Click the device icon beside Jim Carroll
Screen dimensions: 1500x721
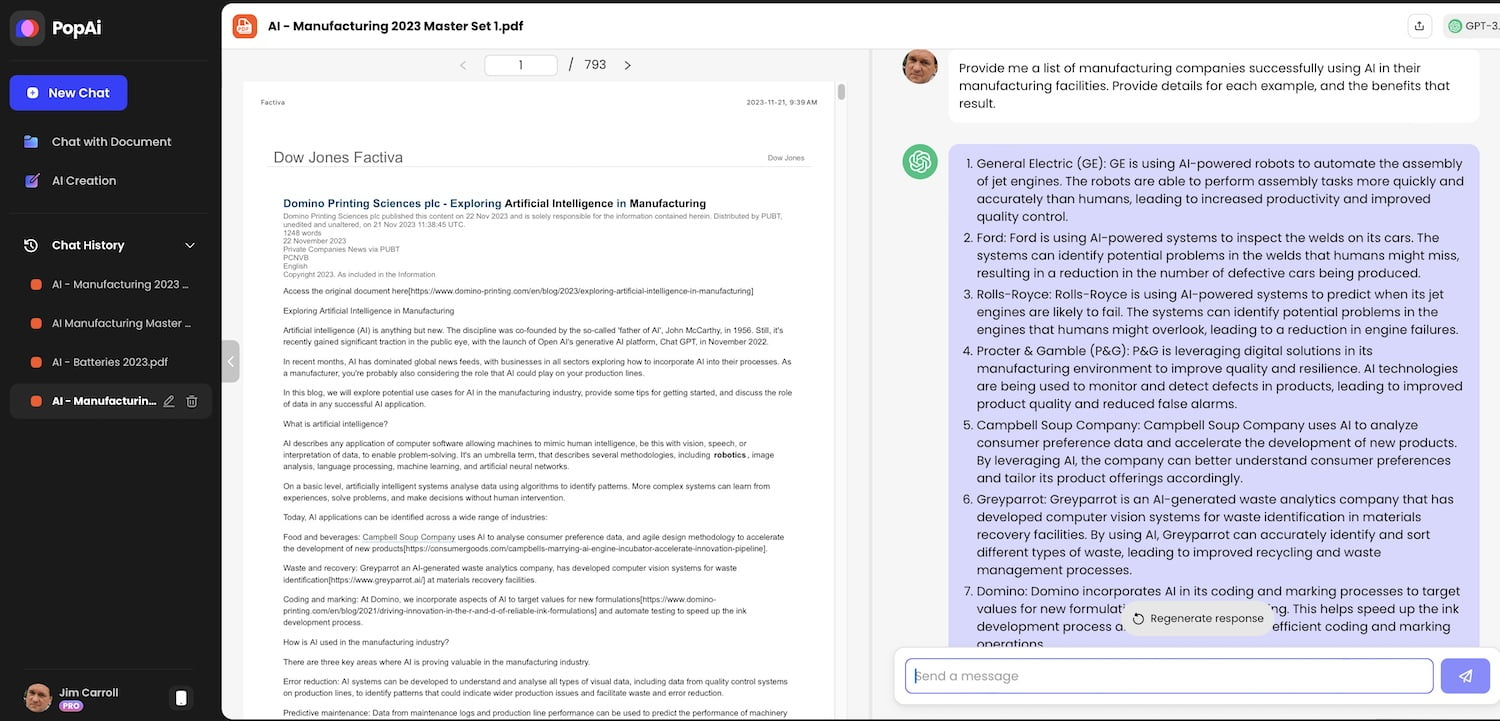click(x=181, y=698)
